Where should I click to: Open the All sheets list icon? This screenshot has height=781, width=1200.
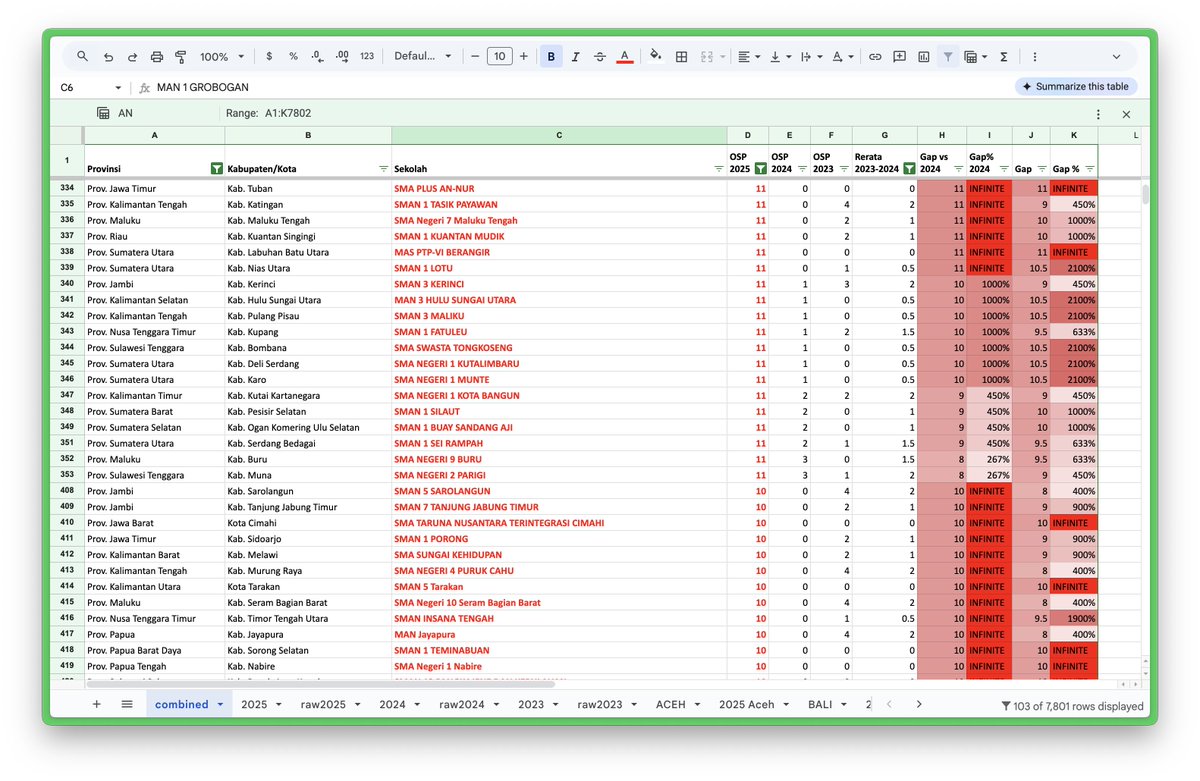(127, 704)
